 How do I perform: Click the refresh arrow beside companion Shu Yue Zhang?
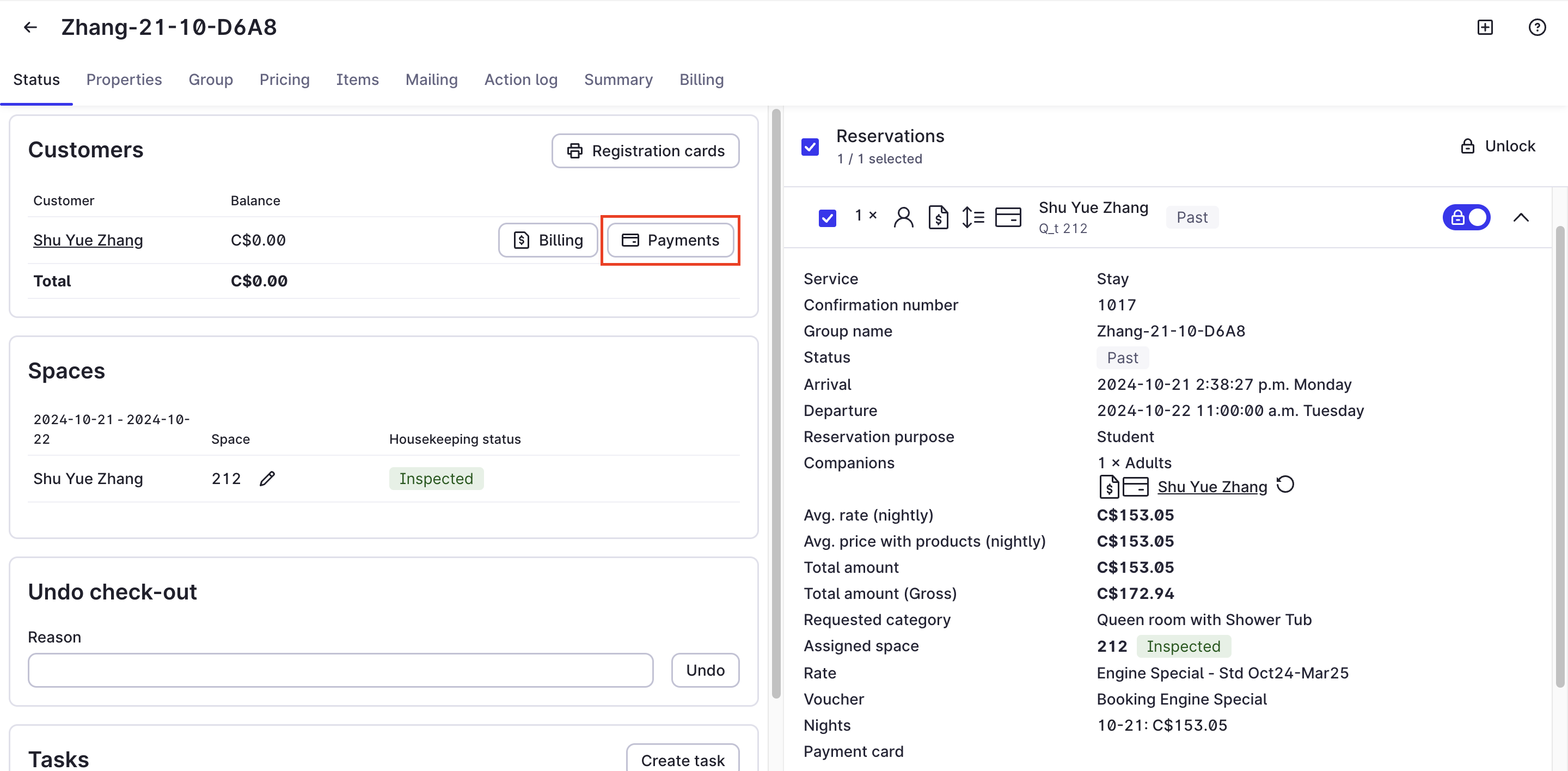1285,485
